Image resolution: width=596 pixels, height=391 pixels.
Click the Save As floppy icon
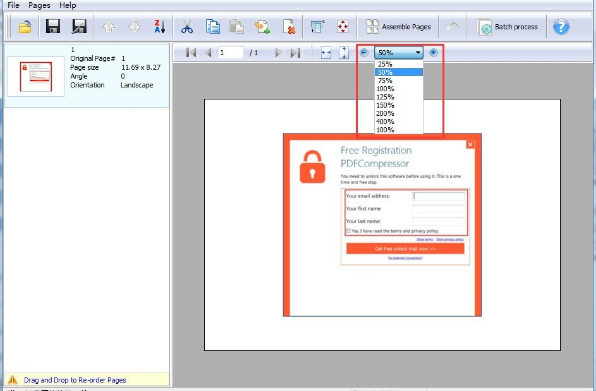(x=79, y=27)
